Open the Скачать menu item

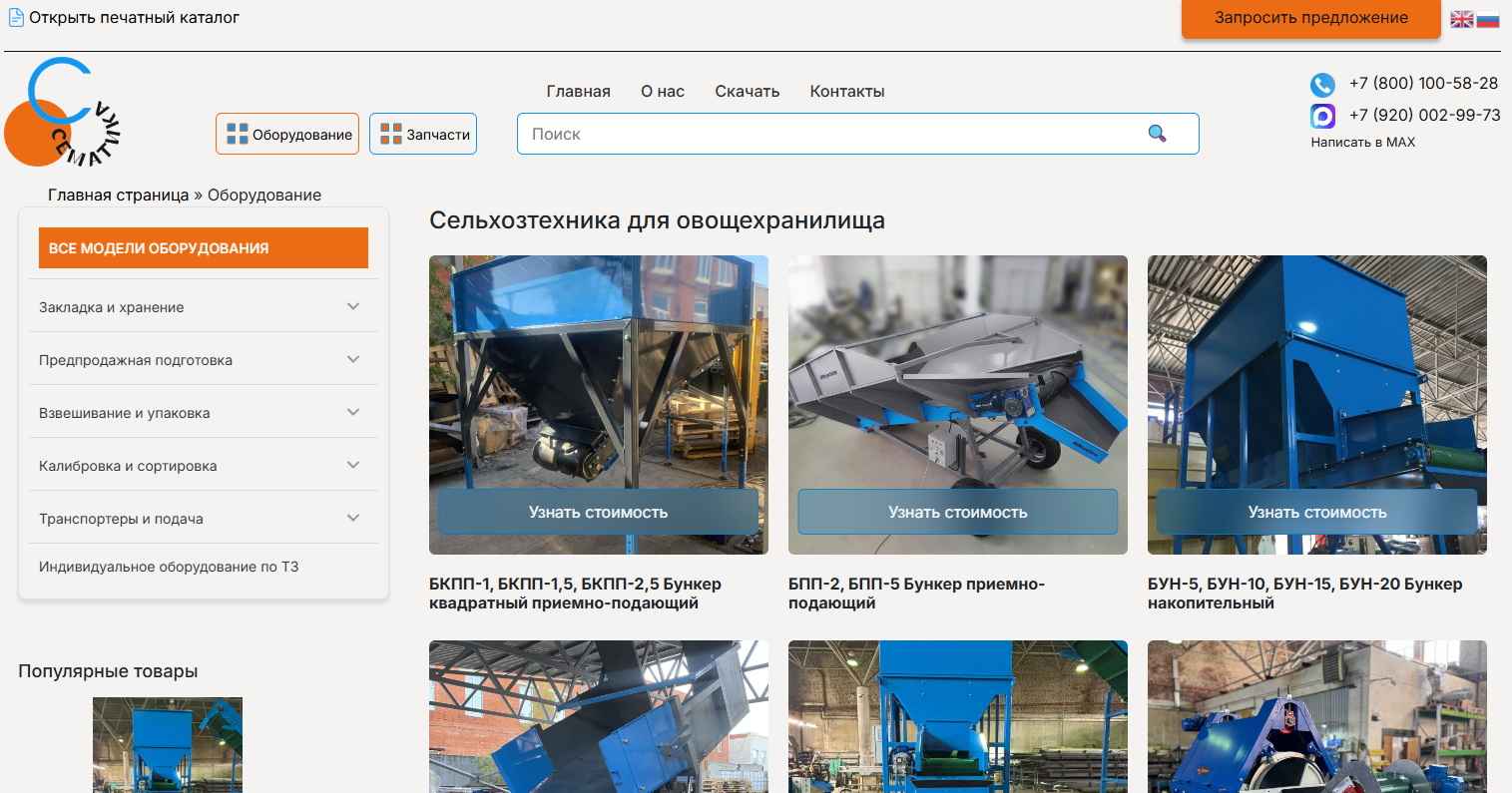tap(748, 91)
